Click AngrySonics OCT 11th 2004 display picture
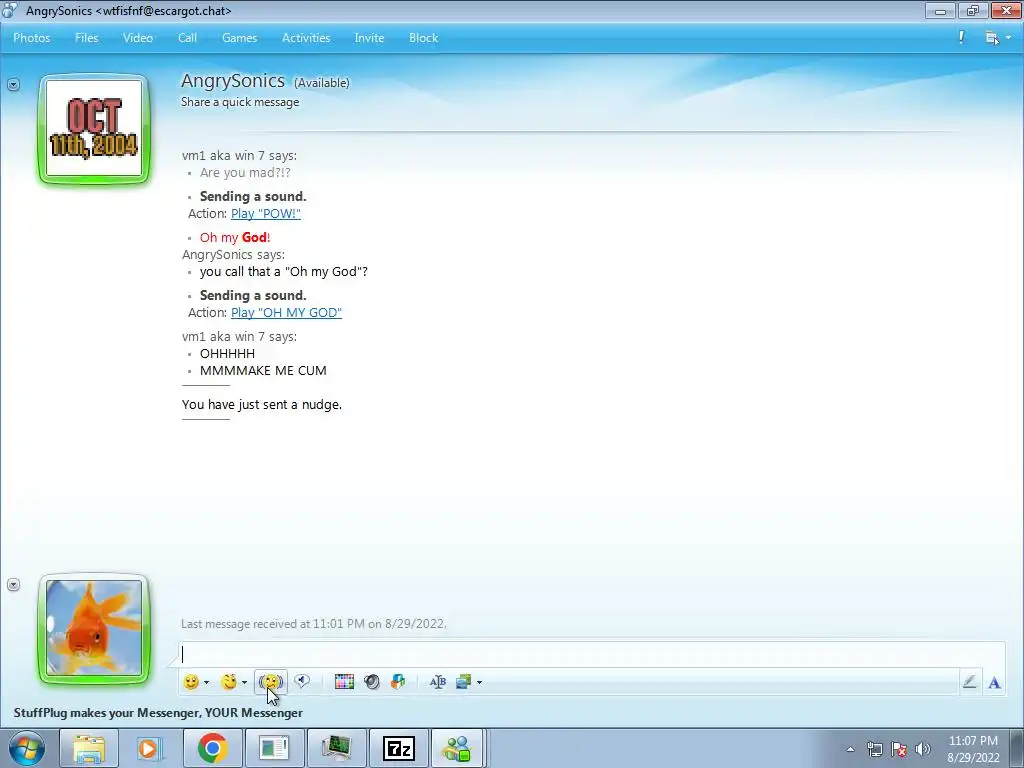Viewport: 1024px width, 768px height. point(94,129)
